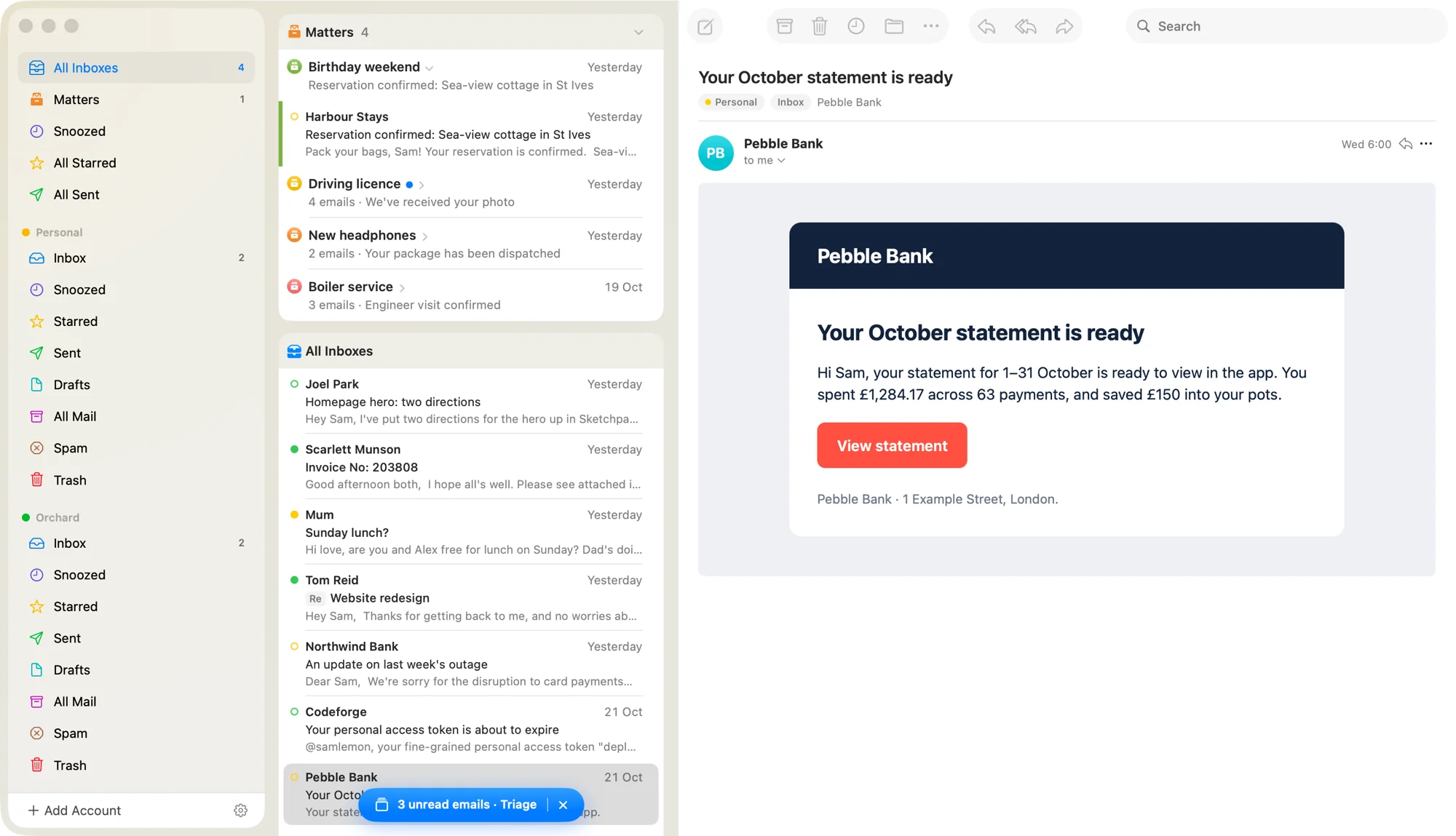1456x836 pixels.
Task: Expand Birthday weekend matter chevron
Action: [x=430, y=68]
